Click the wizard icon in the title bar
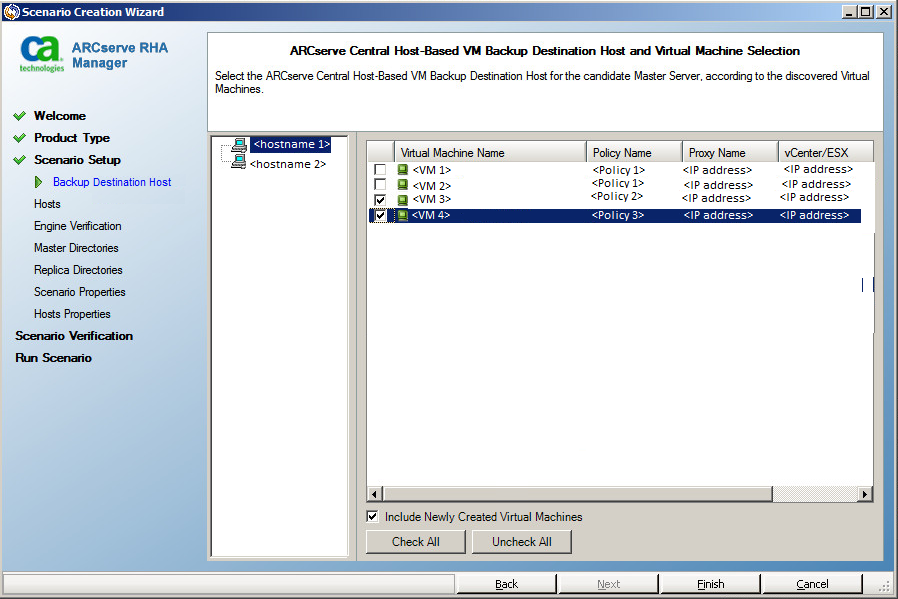Viewport: 898px width, 599px height. [x=10, y=11]
